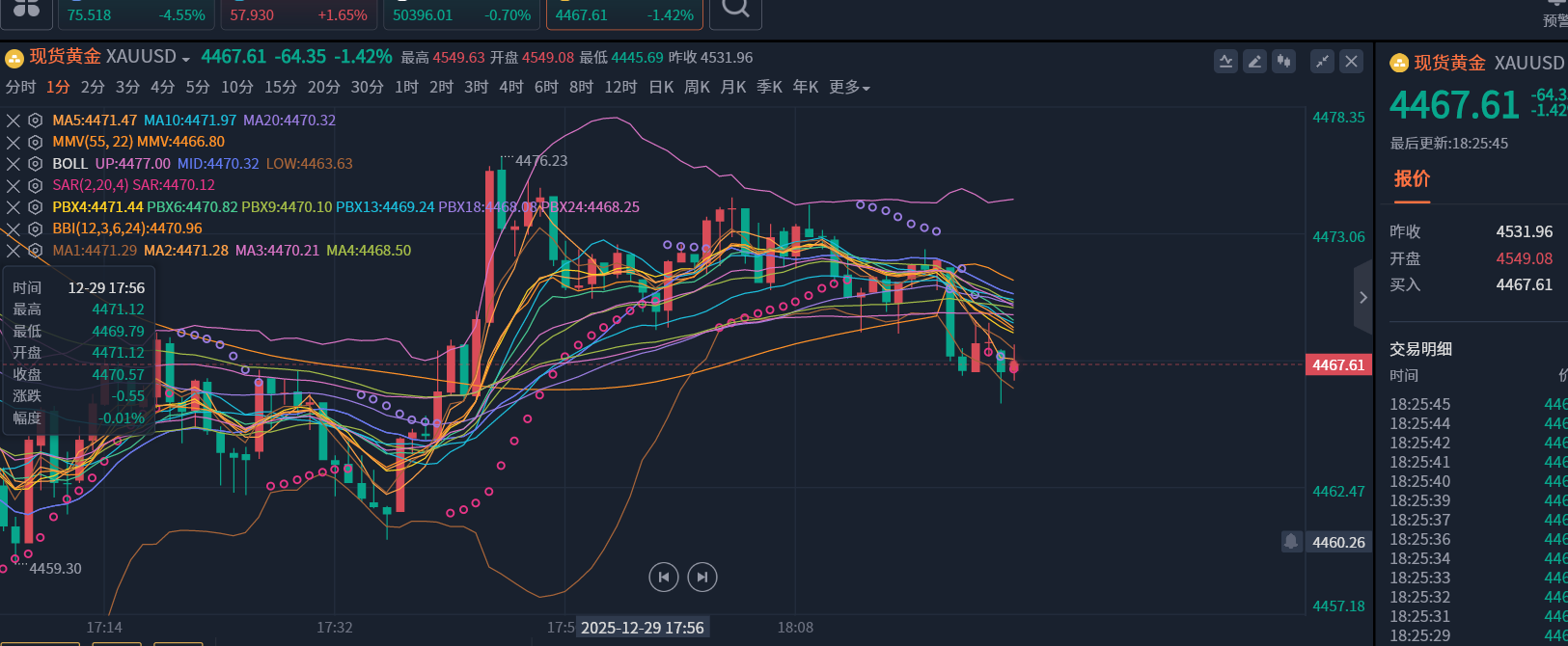Image resolution: width=1568 pixels, height=646 pixels.
Task: Switch chart type via candlestick icon
Action: coord(1283,62)
